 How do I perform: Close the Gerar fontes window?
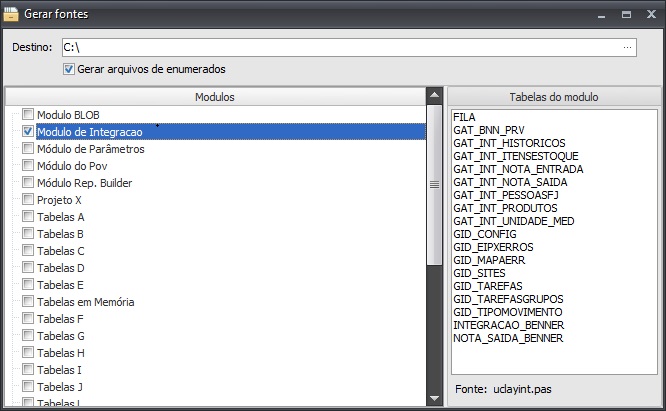click(648, 15)
